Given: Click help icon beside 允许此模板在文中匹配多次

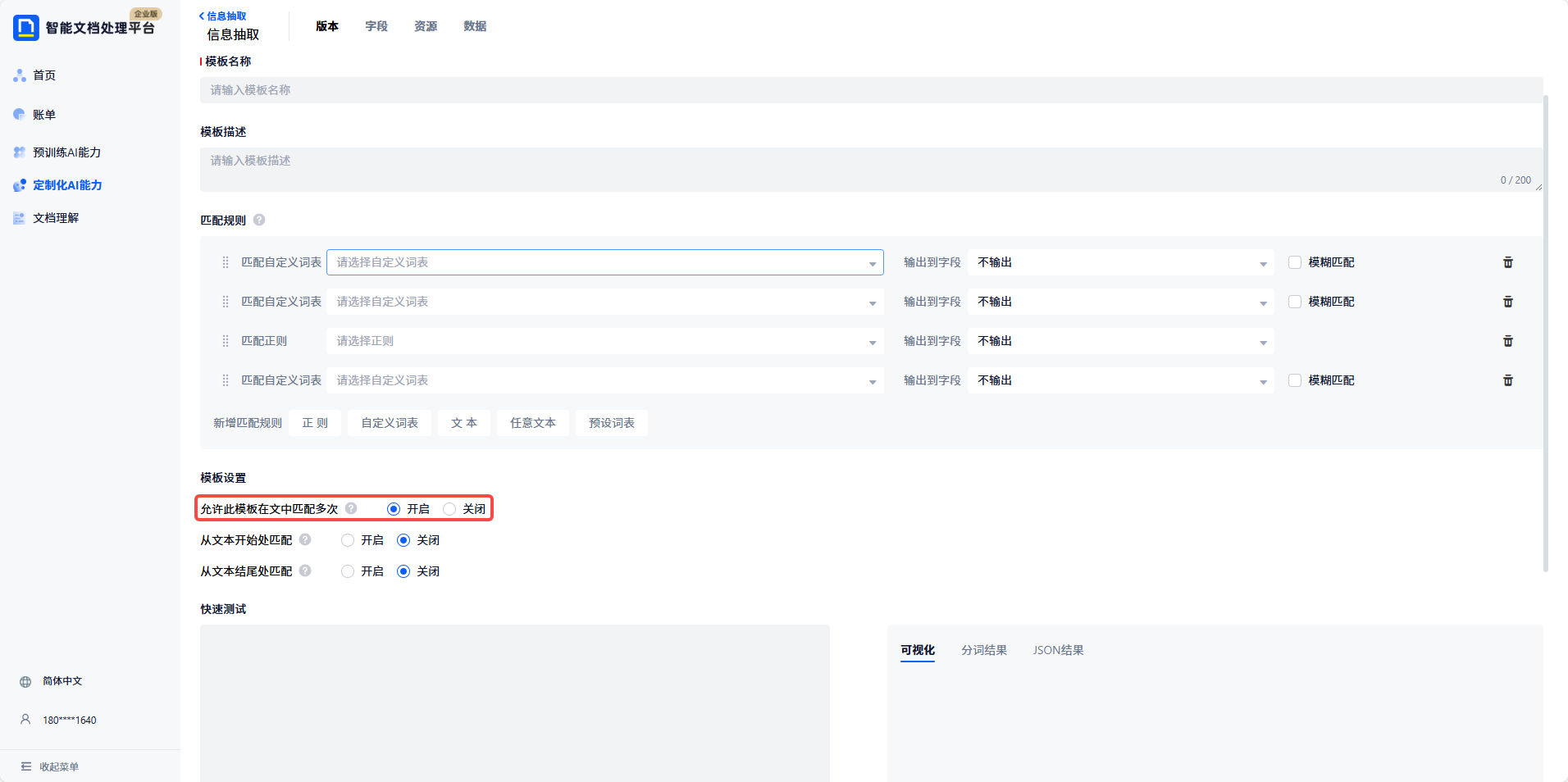Looking at the screenshot, I should (351, 508).
